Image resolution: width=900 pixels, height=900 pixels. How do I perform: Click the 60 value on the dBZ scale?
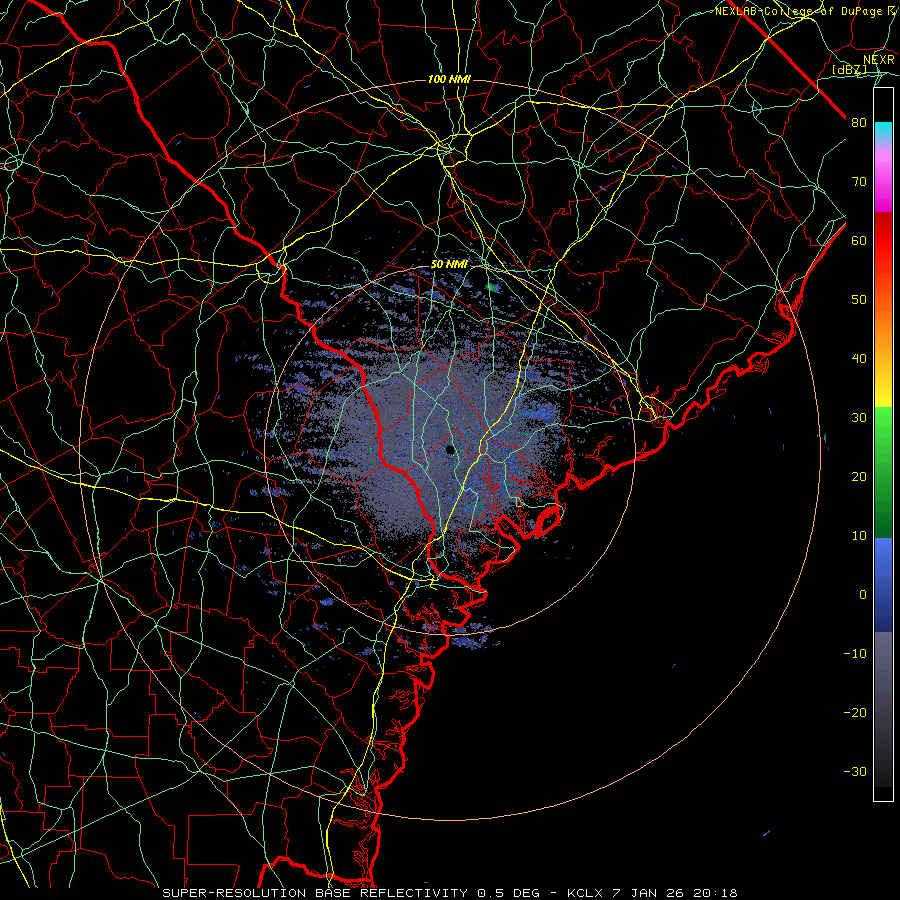[859, 240]
